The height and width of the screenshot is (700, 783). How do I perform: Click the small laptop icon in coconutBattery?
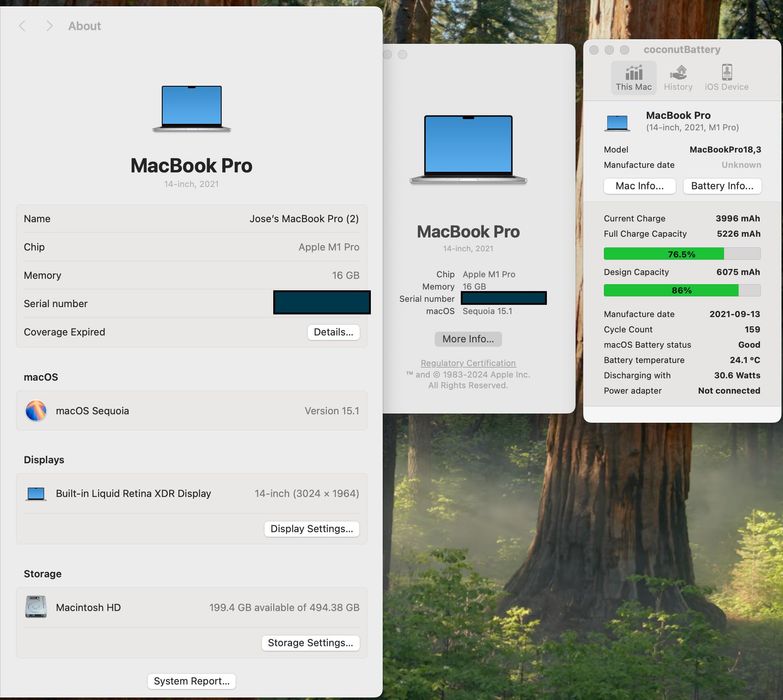(x=617, y=123)
